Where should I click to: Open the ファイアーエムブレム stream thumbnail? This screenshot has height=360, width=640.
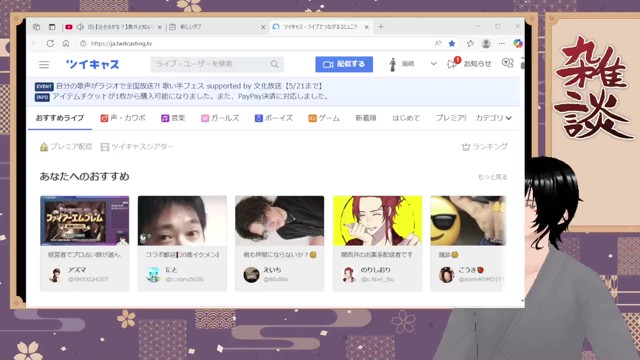click(x=84, y=221)
